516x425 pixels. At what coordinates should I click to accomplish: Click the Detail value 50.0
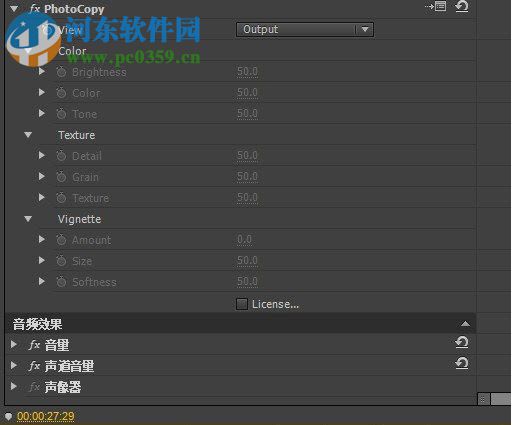pos(247,156)
